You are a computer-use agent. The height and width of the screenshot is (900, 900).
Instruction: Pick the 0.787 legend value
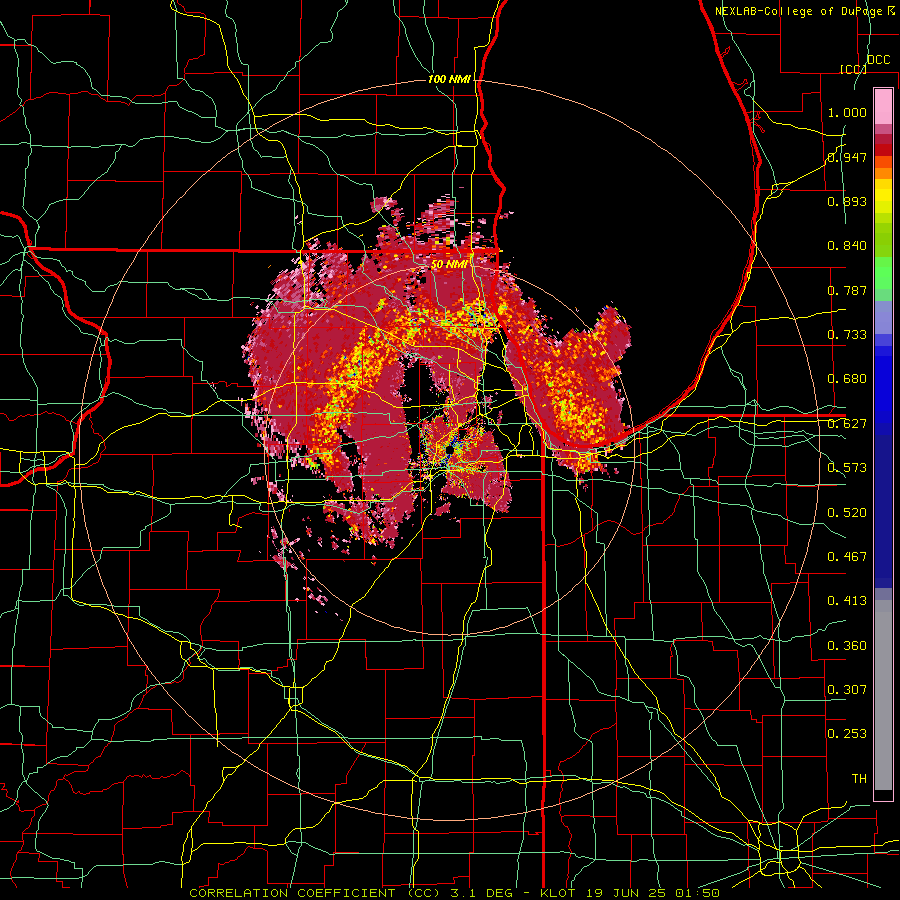[847, 290]
